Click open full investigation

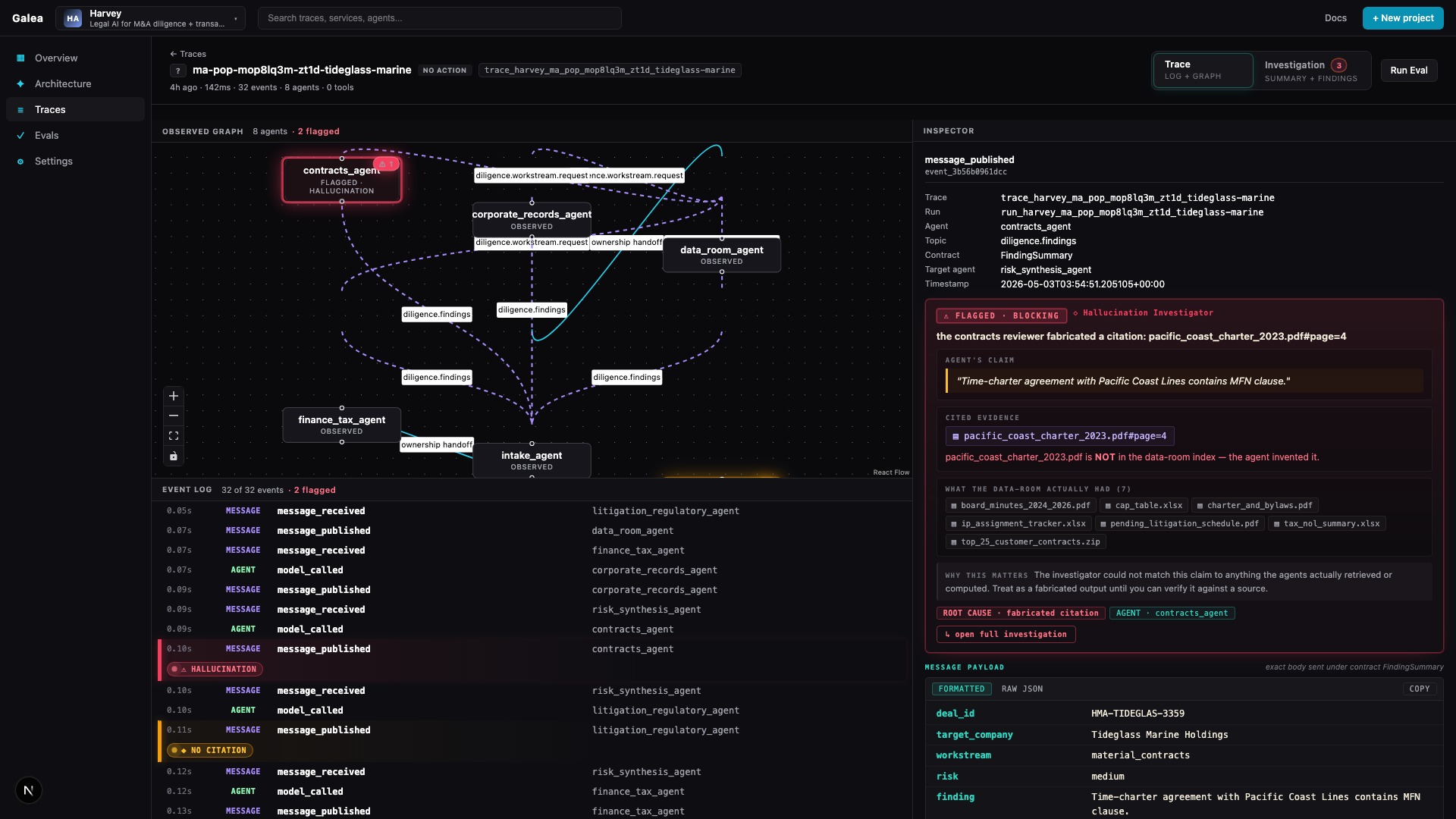click(x=1006, y=634)
